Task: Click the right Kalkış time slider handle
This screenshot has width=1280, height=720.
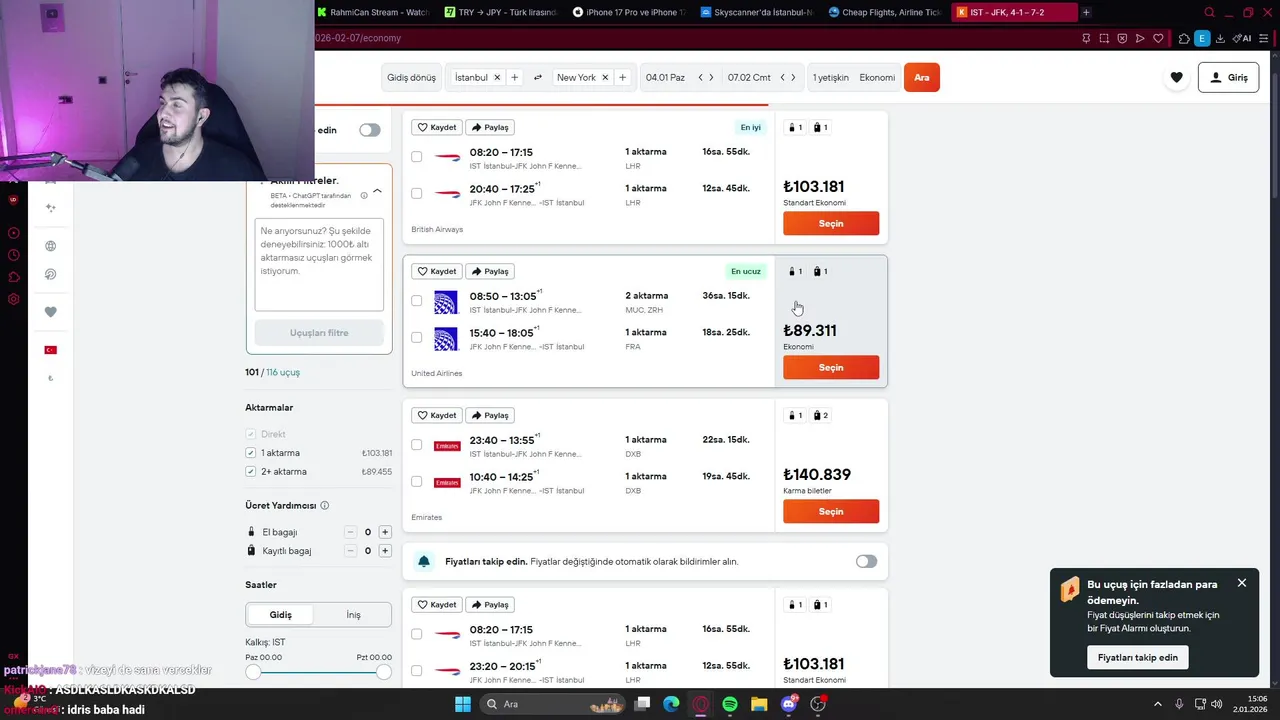Action: coord(383,672)
